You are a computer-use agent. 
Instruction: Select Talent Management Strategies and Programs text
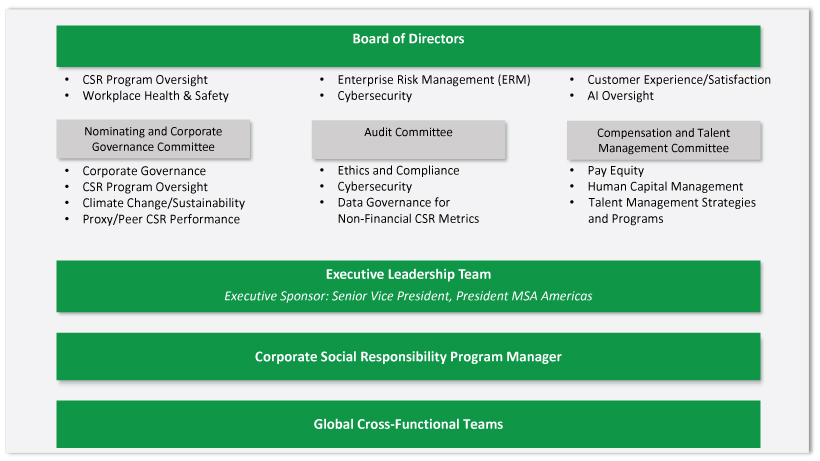pyautogui.click(x=671, y=210)
